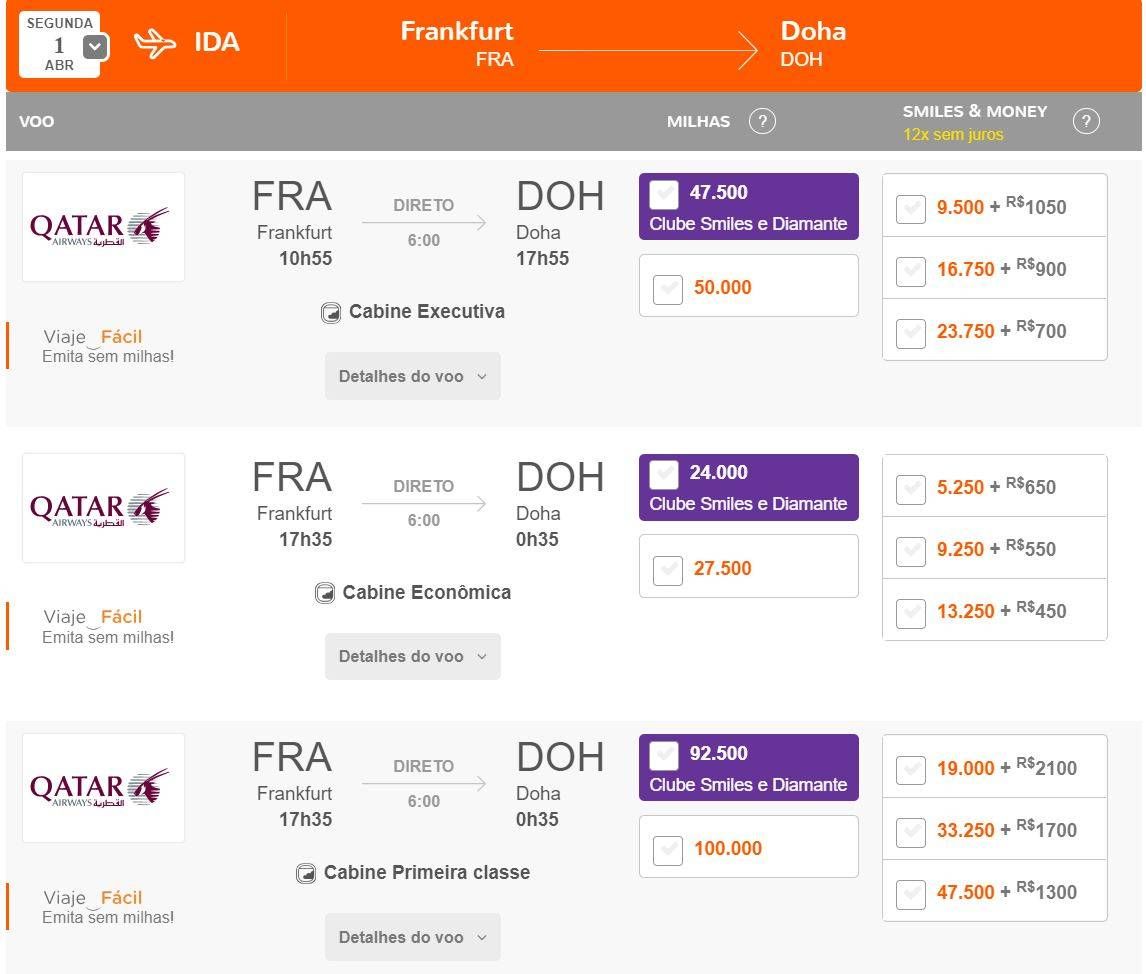Image resolution: width=1146 pixels, height=974 pixels.
Task: Click the seat icon beside Cabine Econômica
Action: point(325,594)
